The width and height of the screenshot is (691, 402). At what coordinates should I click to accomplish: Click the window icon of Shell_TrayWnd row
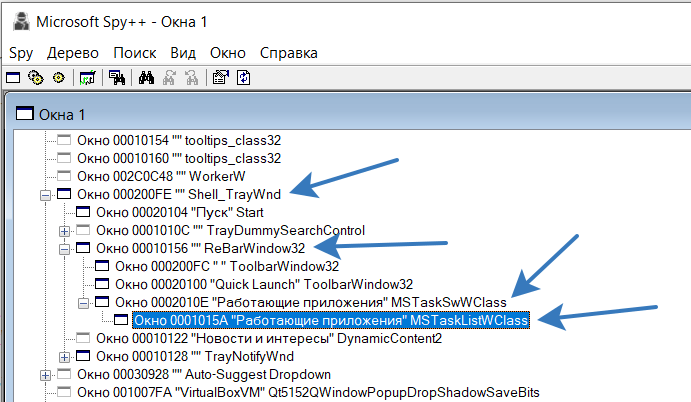pyautogui.click(x=64, y=194)
